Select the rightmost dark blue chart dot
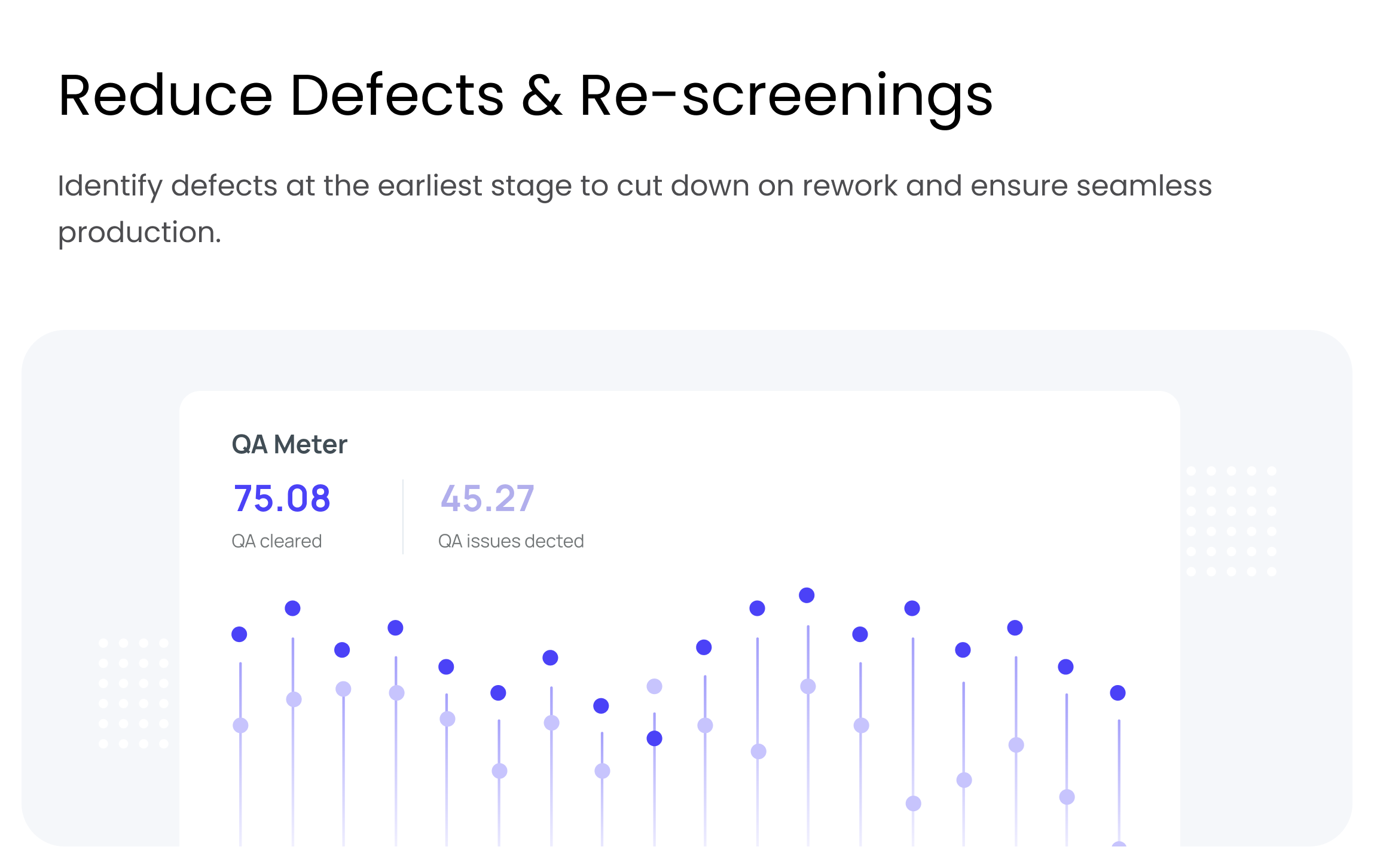This screenshot has height=868, width=1374. click(1117, 693)
